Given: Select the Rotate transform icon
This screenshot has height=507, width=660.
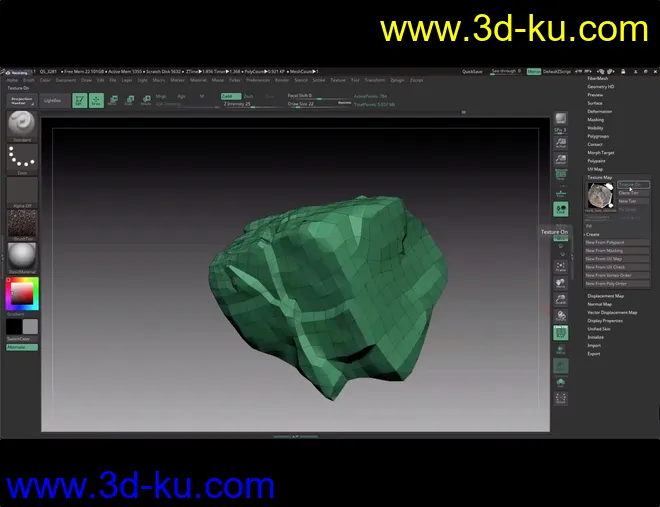Looking at the screenshot, I should pos(146,100).
